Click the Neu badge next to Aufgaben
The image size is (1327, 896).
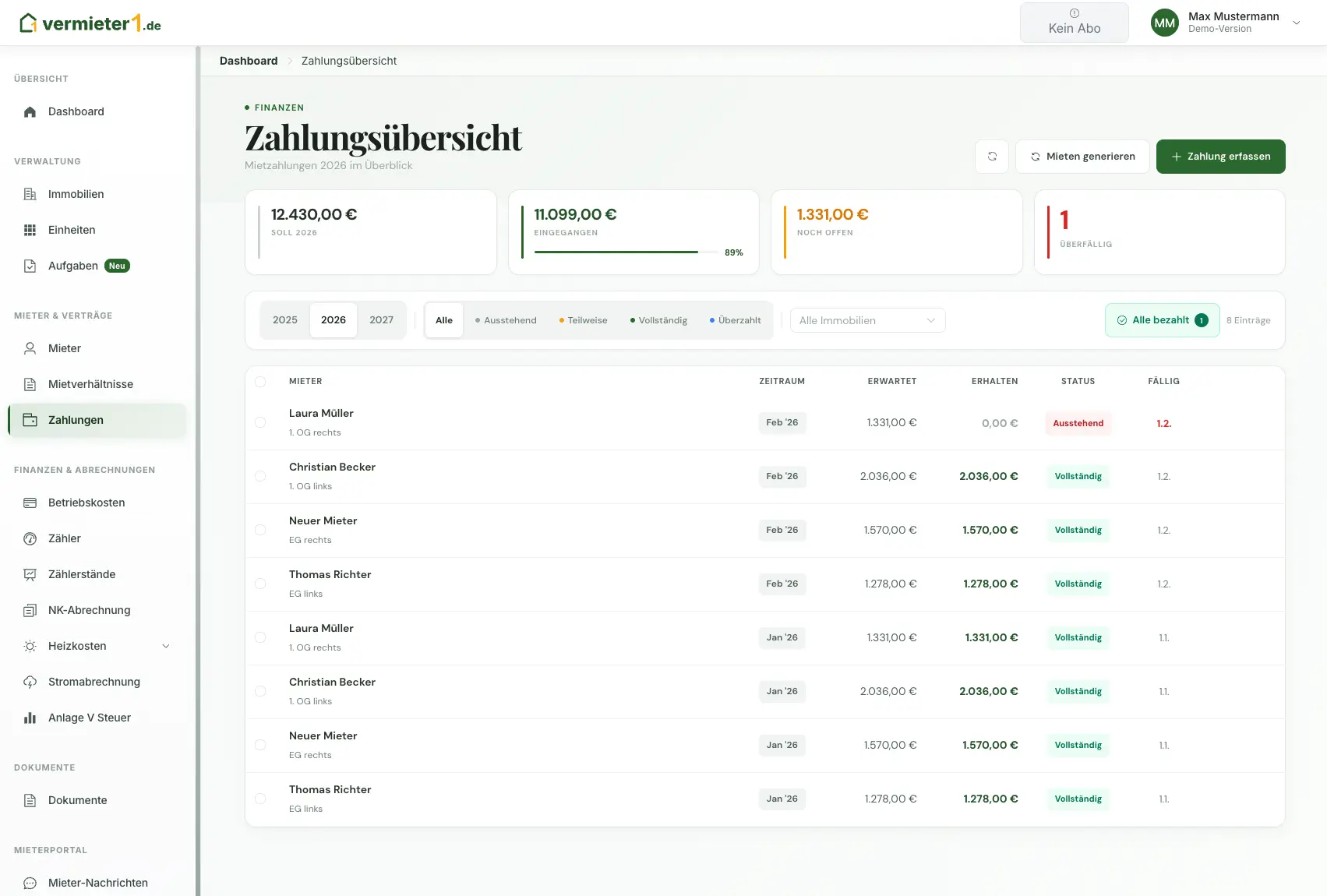[x=117, y=266]
